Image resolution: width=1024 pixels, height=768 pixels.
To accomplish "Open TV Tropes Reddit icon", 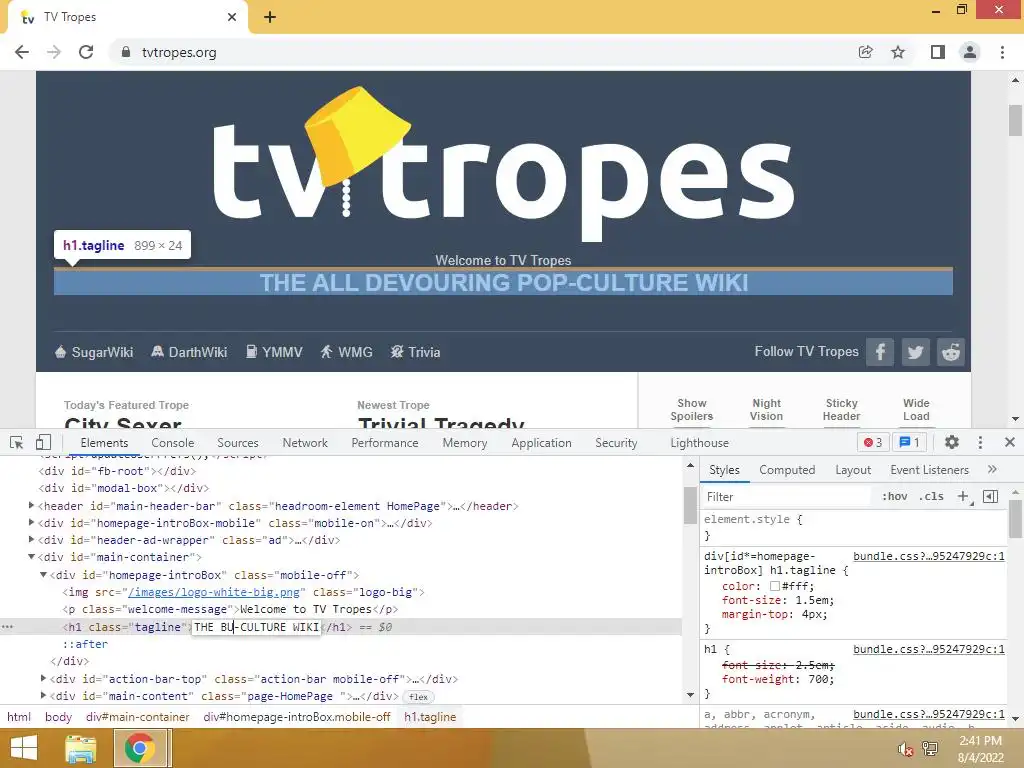I will (951, 352).
